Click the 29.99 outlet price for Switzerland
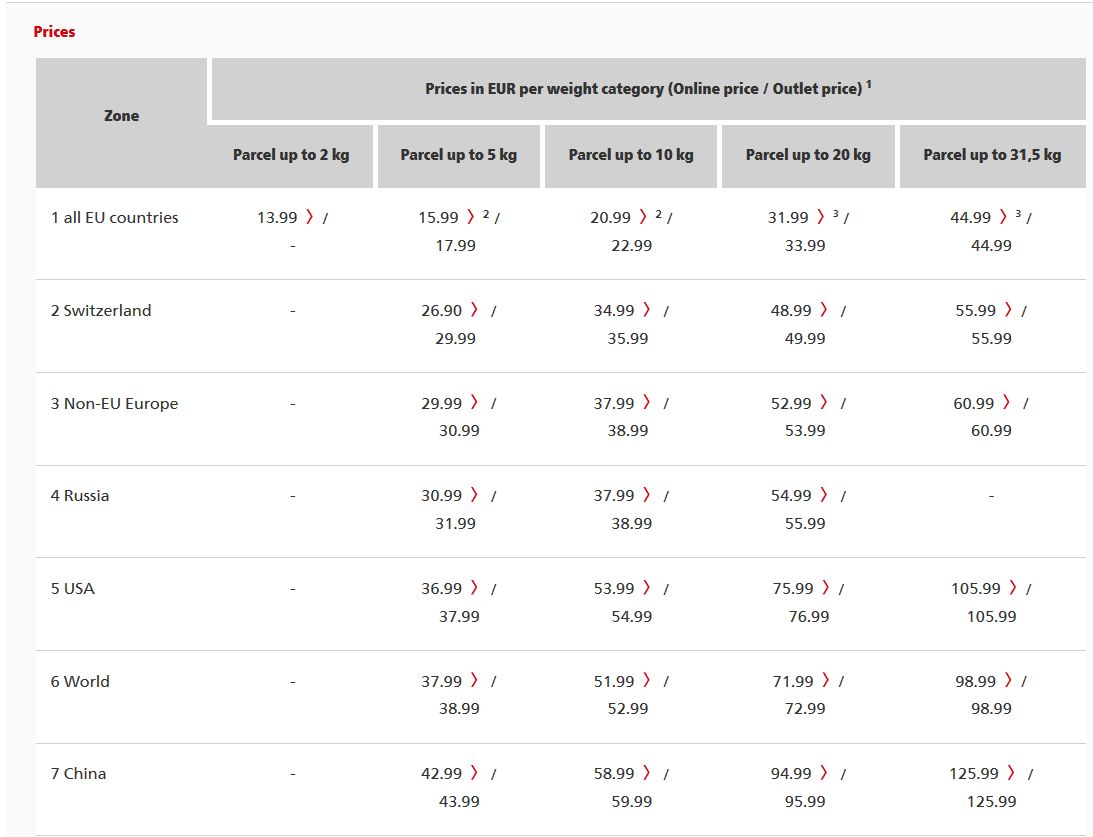The height and width of the screenshot is (837, 1093). point(455,338)
